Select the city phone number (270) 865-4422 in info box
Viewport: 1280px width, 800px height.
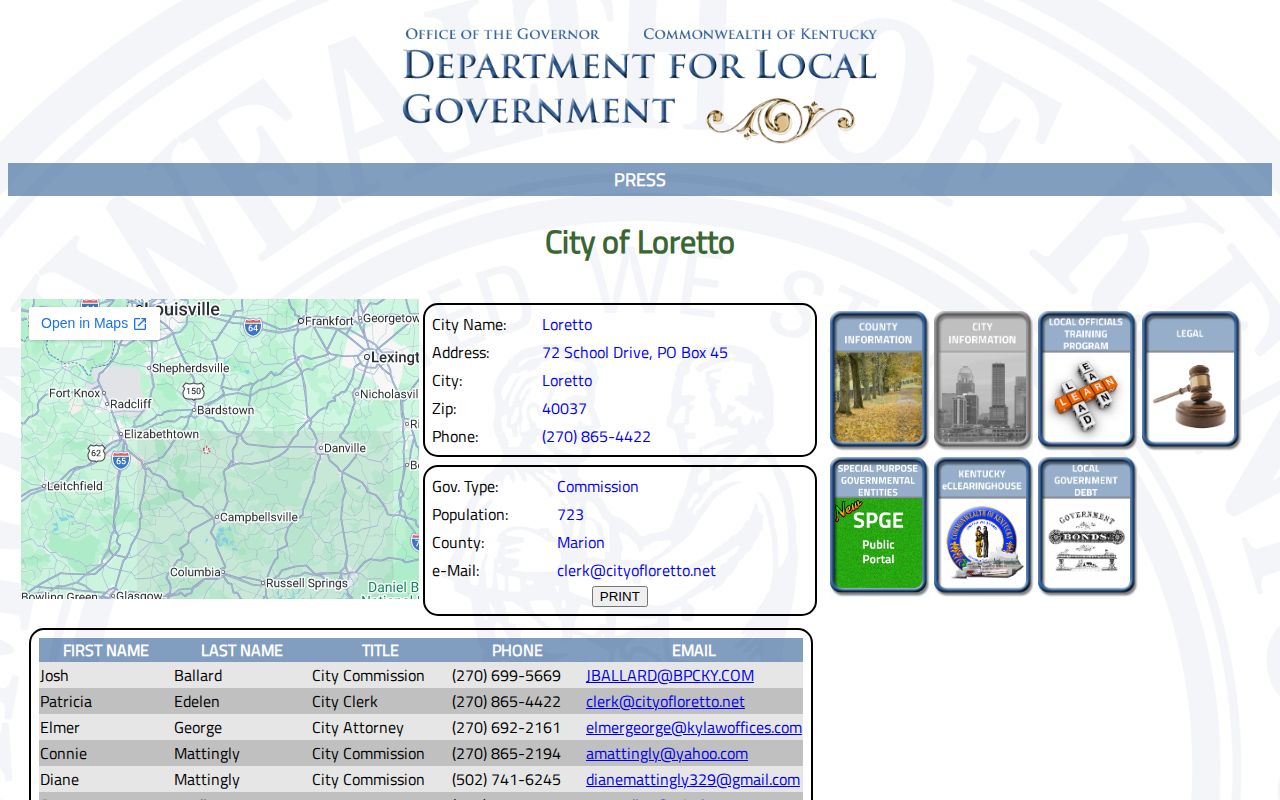(x=596, y=437)
